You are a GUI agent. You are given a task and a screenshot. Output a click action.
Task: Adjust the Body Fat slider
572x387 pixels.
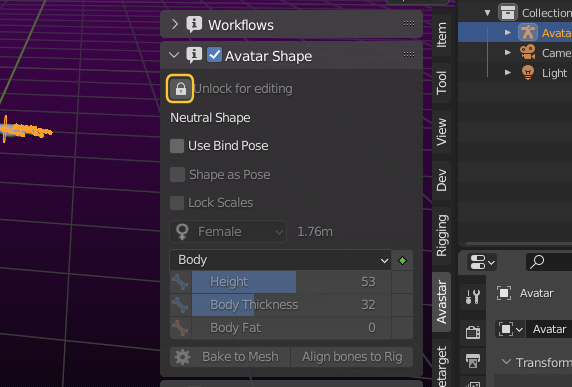pyautogui.click(x=291, y=328)
